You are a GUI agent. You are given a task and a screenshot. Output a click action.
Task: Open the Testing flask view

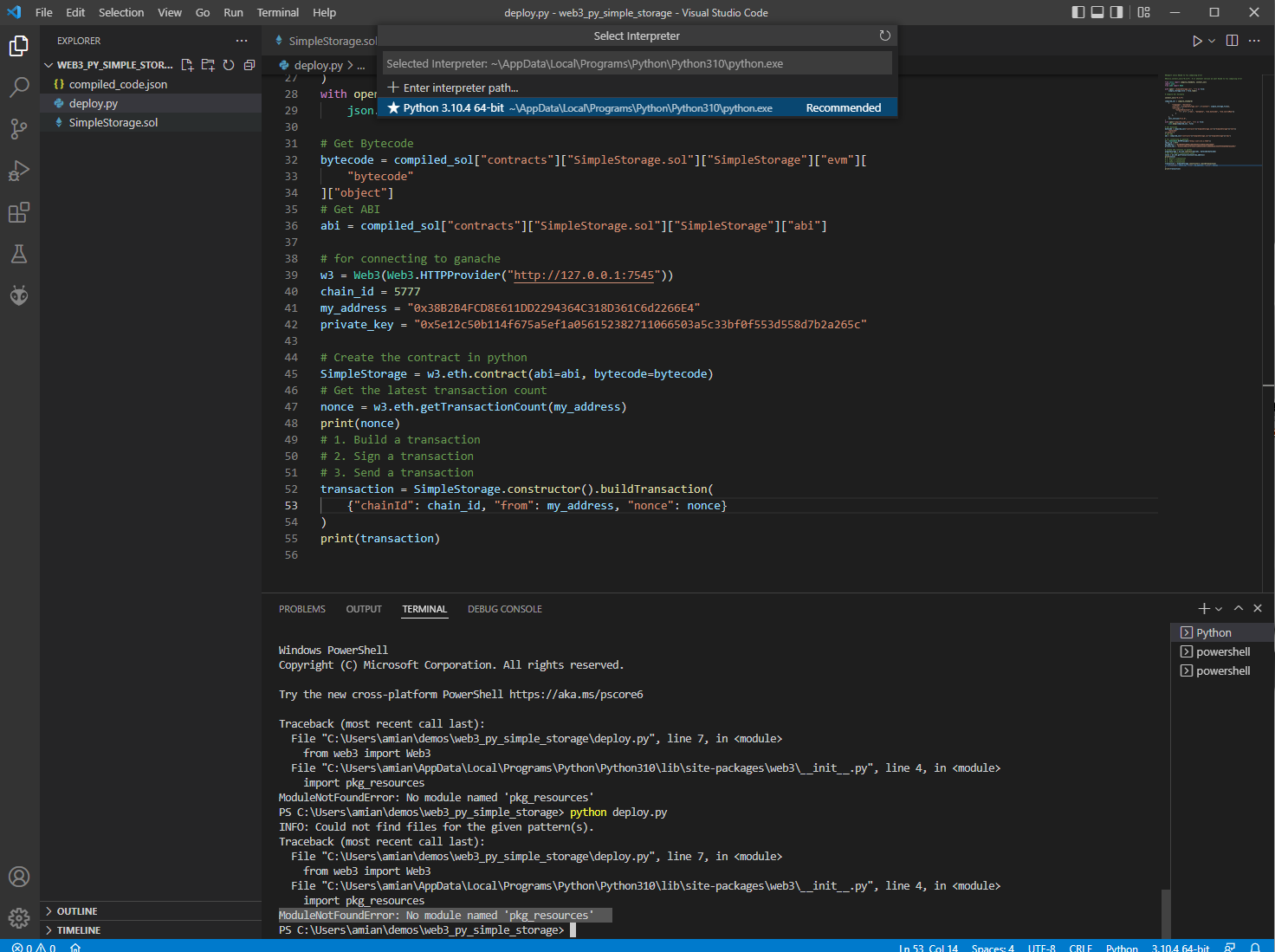coord(19,254)
